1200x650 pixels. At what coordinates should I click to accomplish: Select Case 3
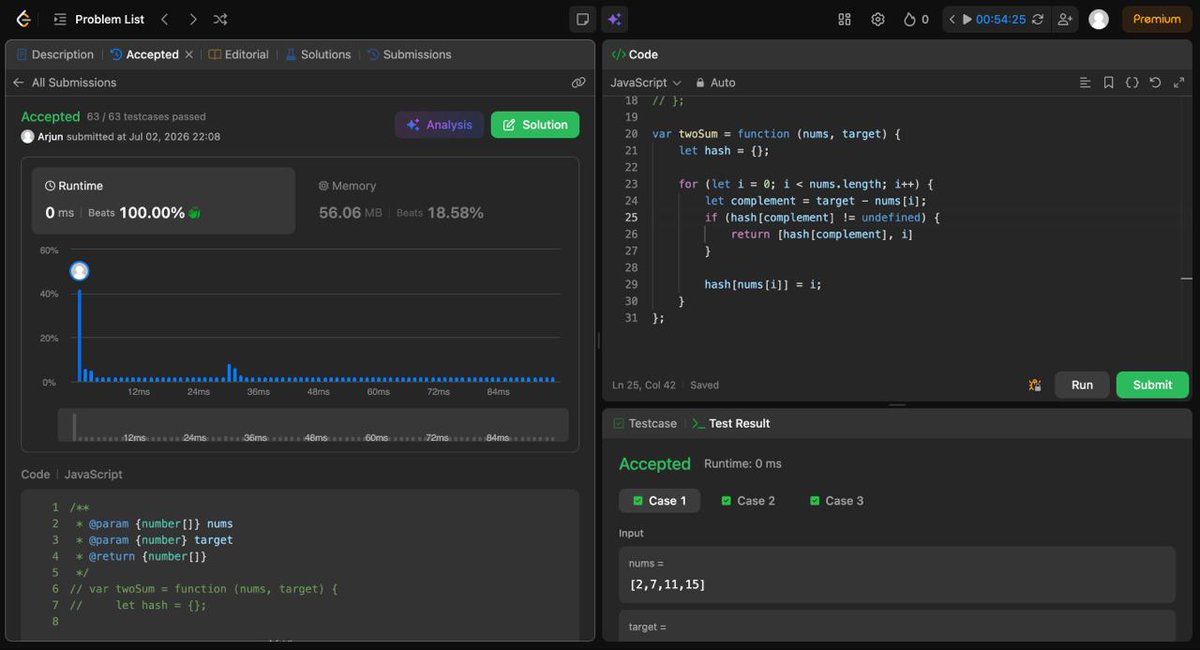click(836, 500)
